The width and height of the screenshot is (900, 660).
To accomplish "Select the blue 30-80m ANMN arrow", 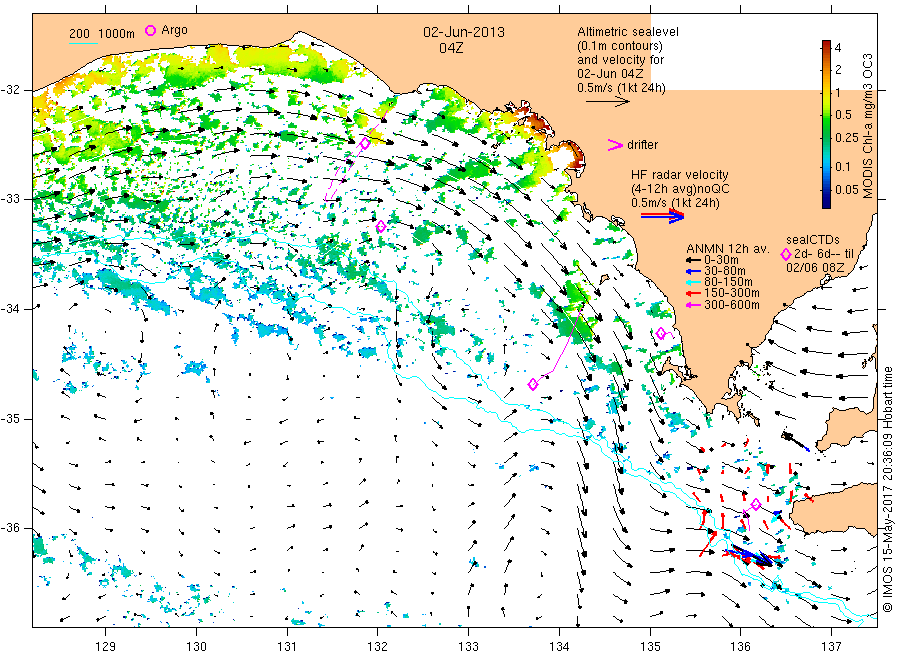I will 693,271.
